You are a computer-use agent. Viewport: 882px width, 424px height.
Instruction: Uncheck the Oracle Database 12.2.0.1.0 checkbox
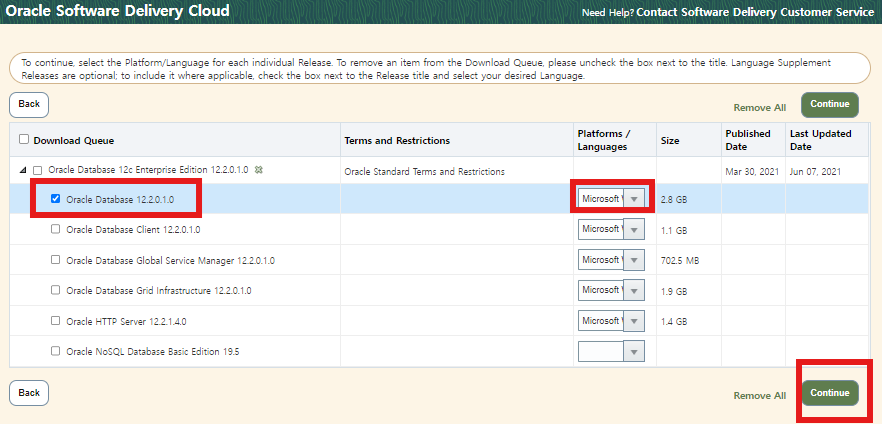(55, 199)
